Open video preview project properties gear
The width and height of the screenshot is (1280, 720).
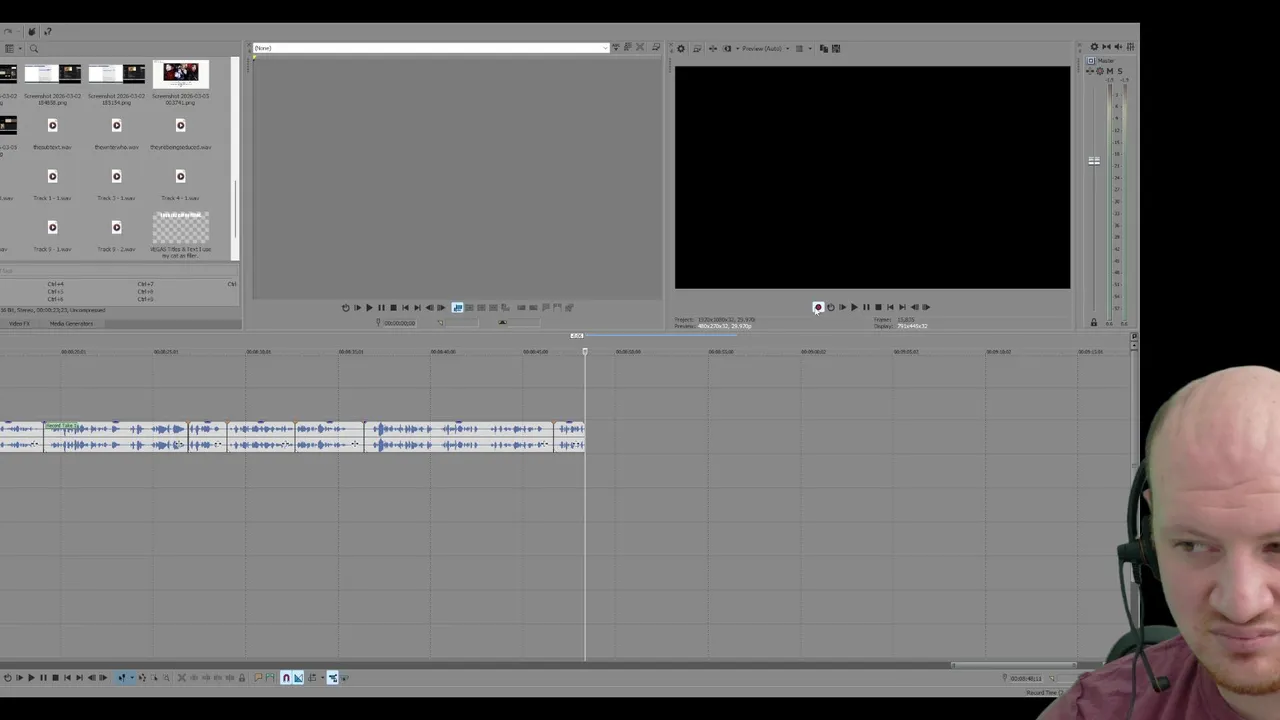681,48
